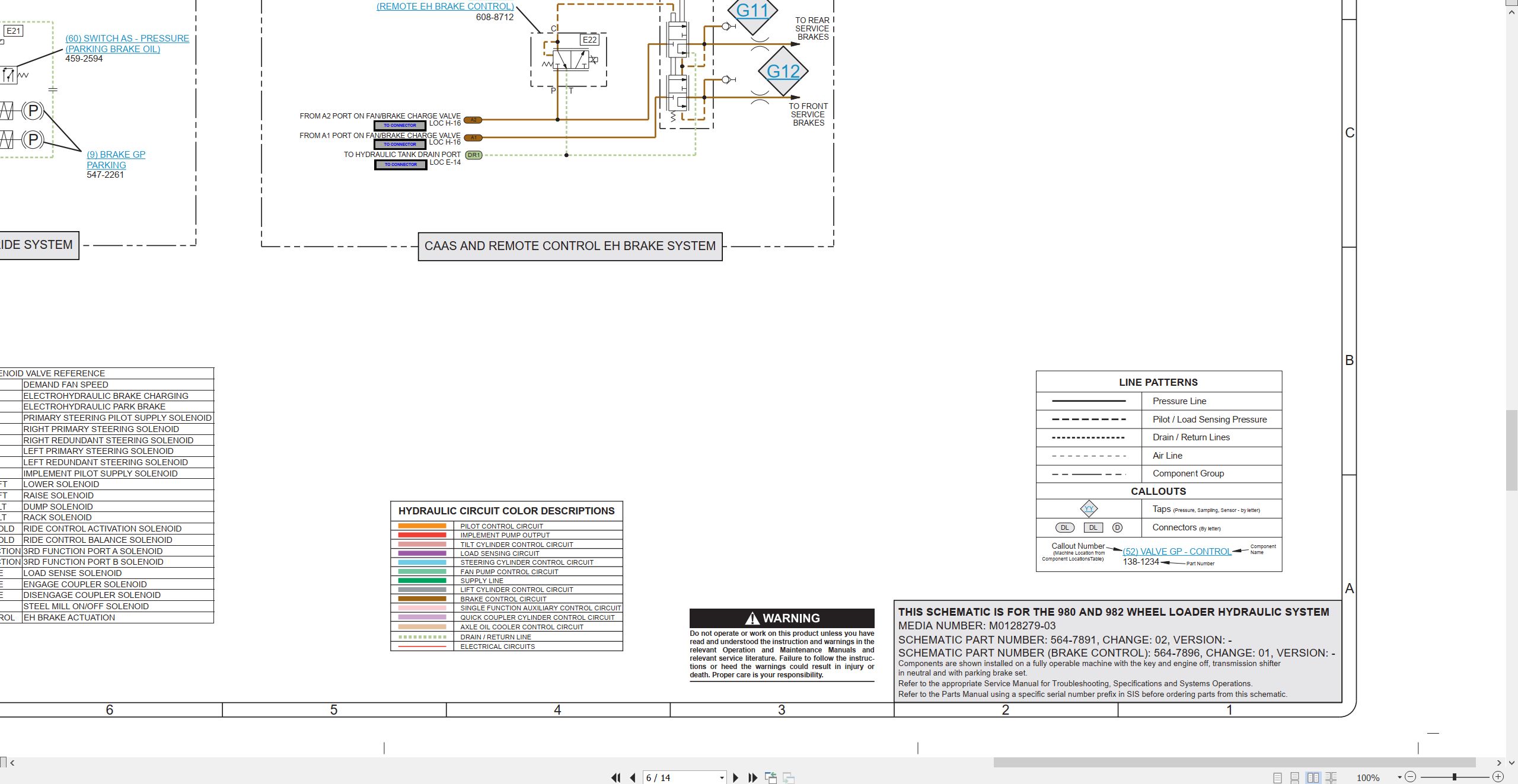Click the A1 connector pill
The height and width of the screenshot is (784, 1518).
coord(473,138)
